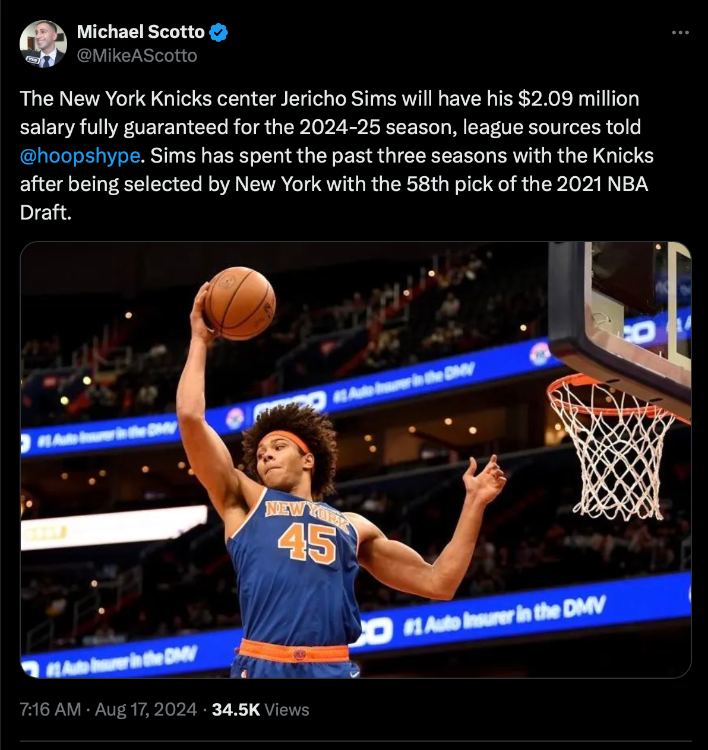Open the three-dot more options menu
Viewport: 708px width, 750px height.
click(x=680, y=33)
